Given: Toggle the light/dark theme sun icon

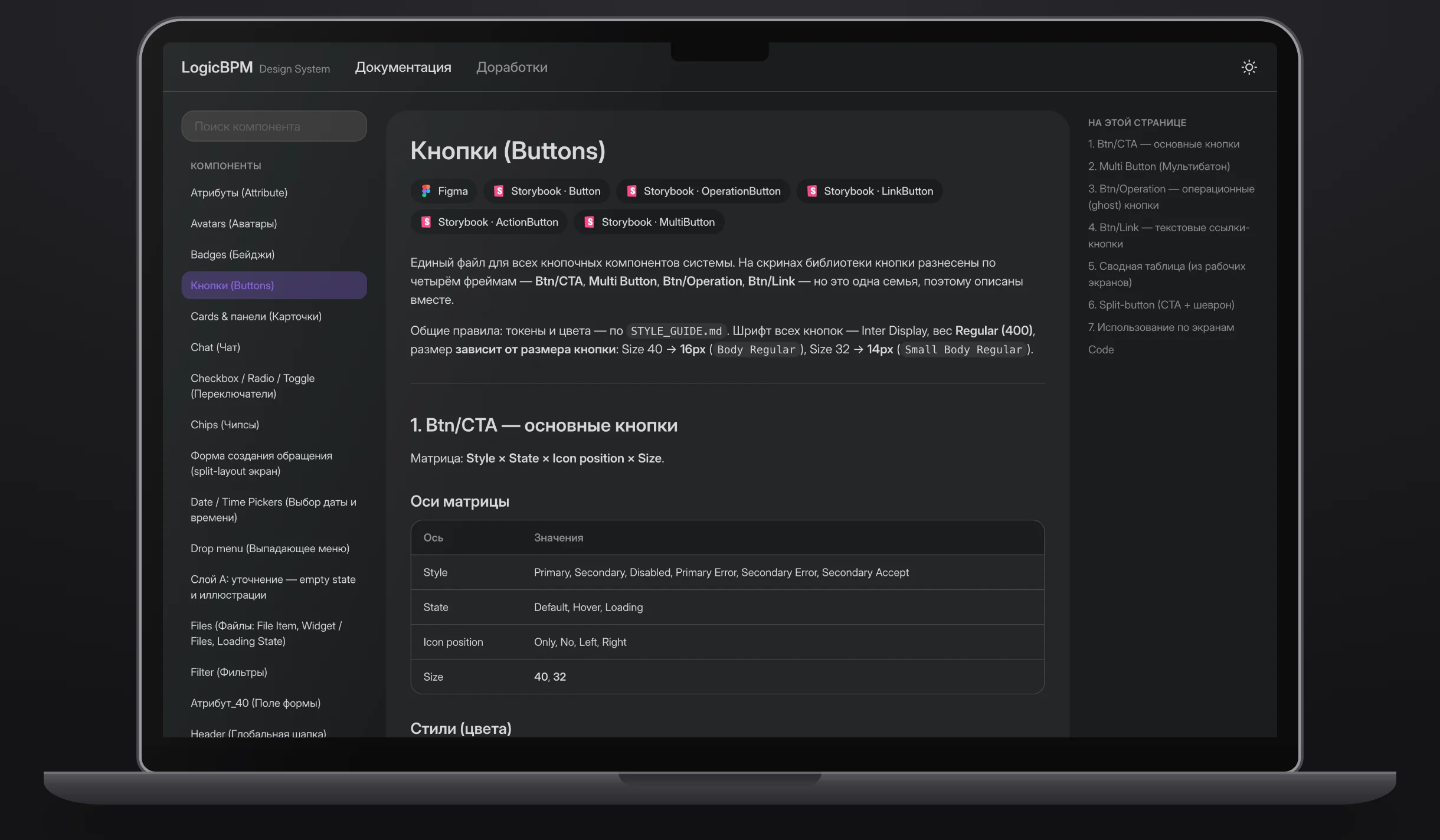Looking at the screenshot, I should (1249, 67).
